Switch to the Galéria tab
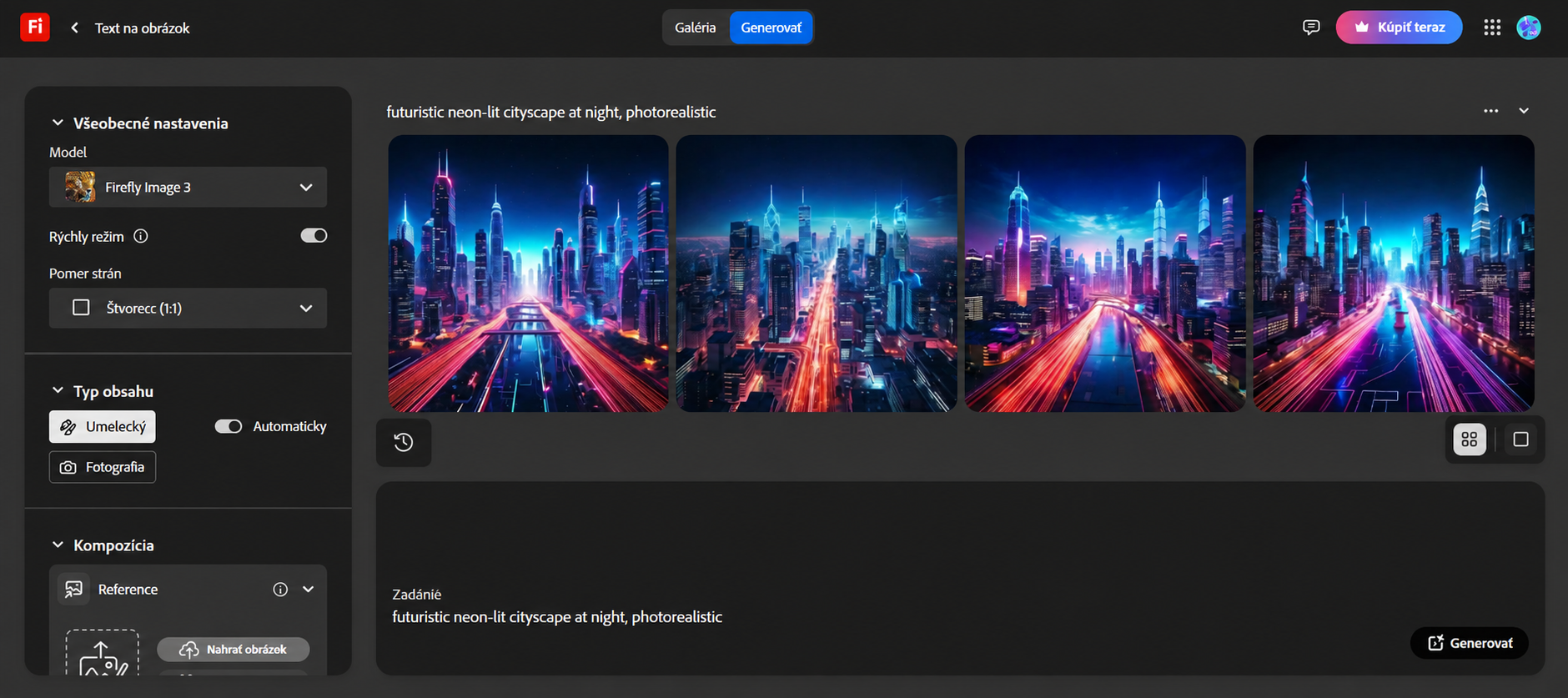 696,28
